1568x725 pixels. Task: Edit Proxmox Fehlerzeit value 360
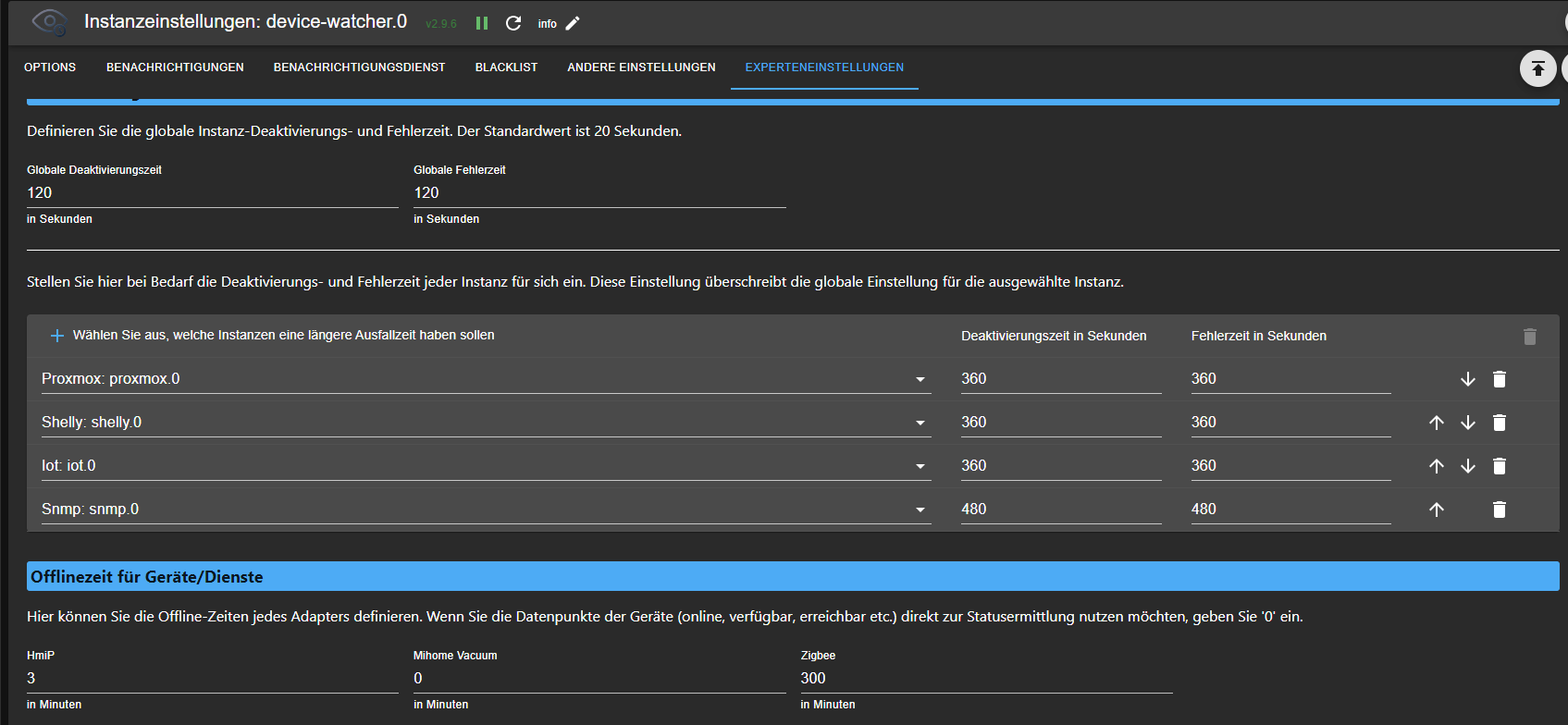[1290, 379]
